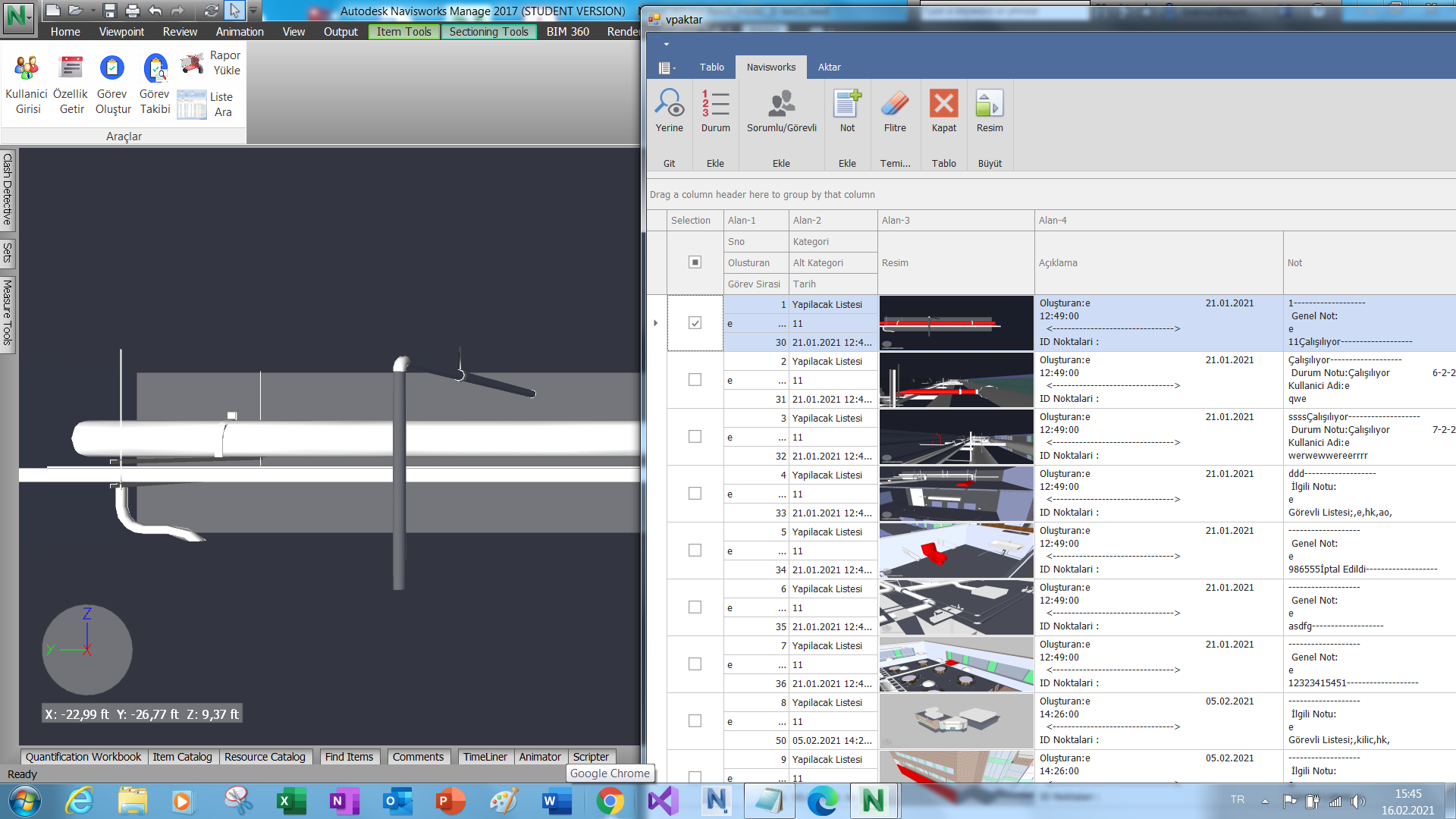
Task: Click Yerine Git magnifier icon
Action: 670,103
